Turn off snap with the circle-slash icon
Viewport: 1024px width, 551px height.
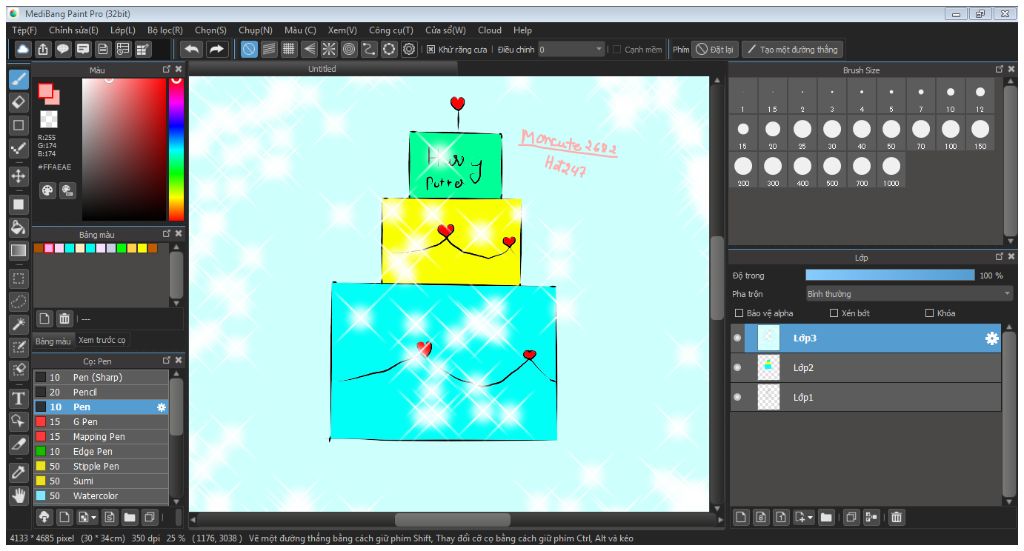tap(249, 50)
